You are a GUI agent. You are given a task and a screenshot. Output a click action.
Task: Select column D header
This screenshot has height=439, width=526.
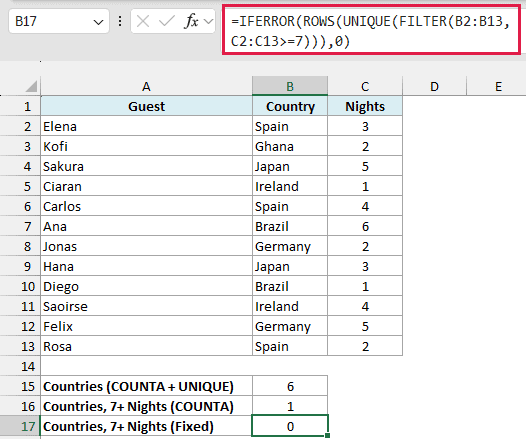click(x=434, y=86)
